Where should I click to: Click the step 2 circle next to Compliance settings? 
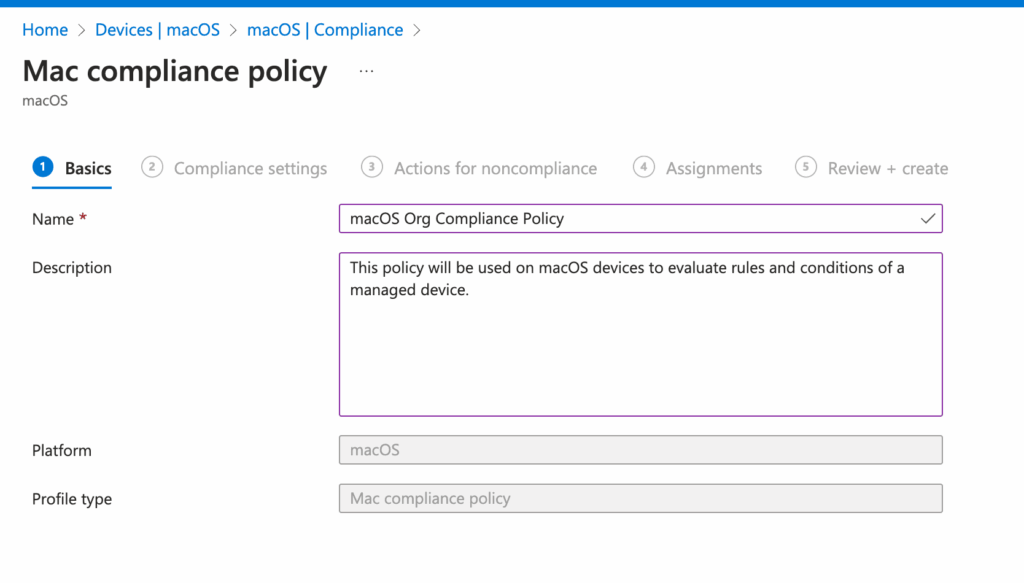(152, 168)
